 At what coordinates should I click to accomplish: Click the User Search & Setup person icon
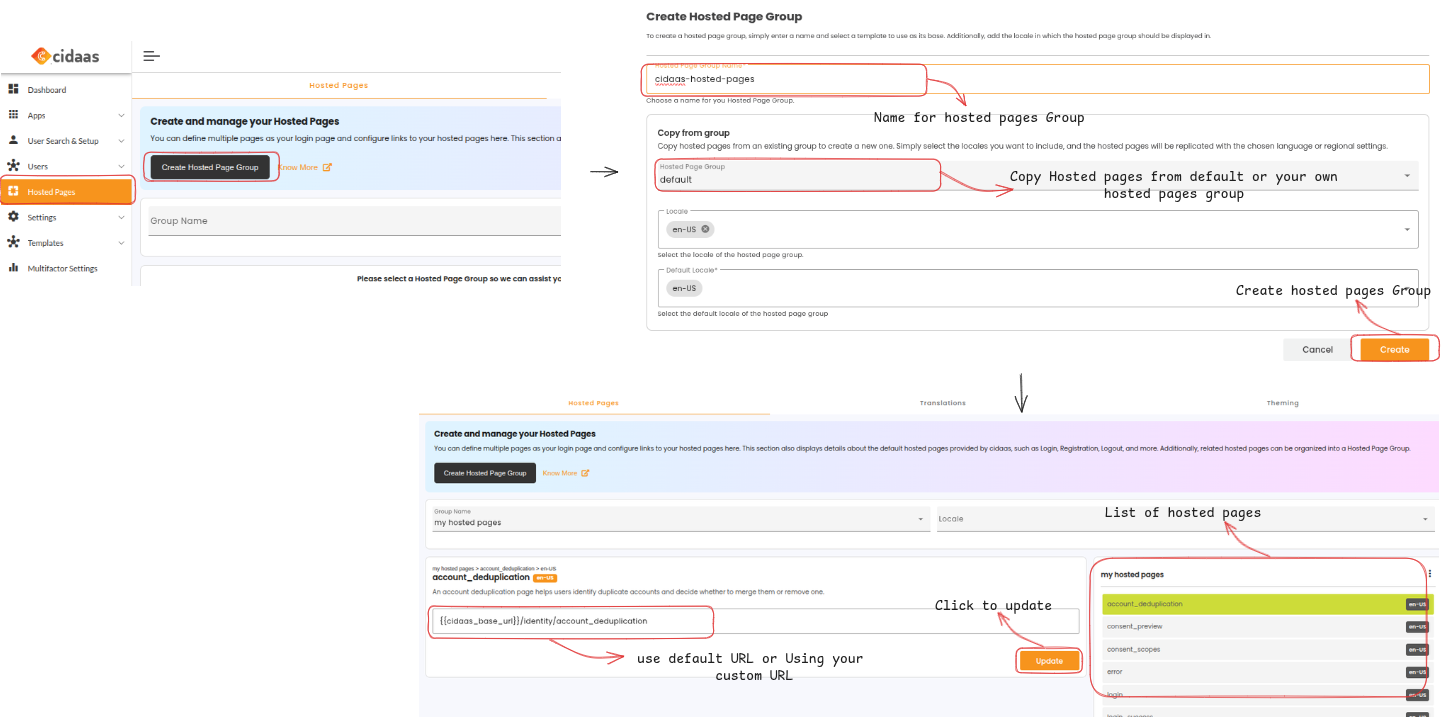(x=13, y=139)
